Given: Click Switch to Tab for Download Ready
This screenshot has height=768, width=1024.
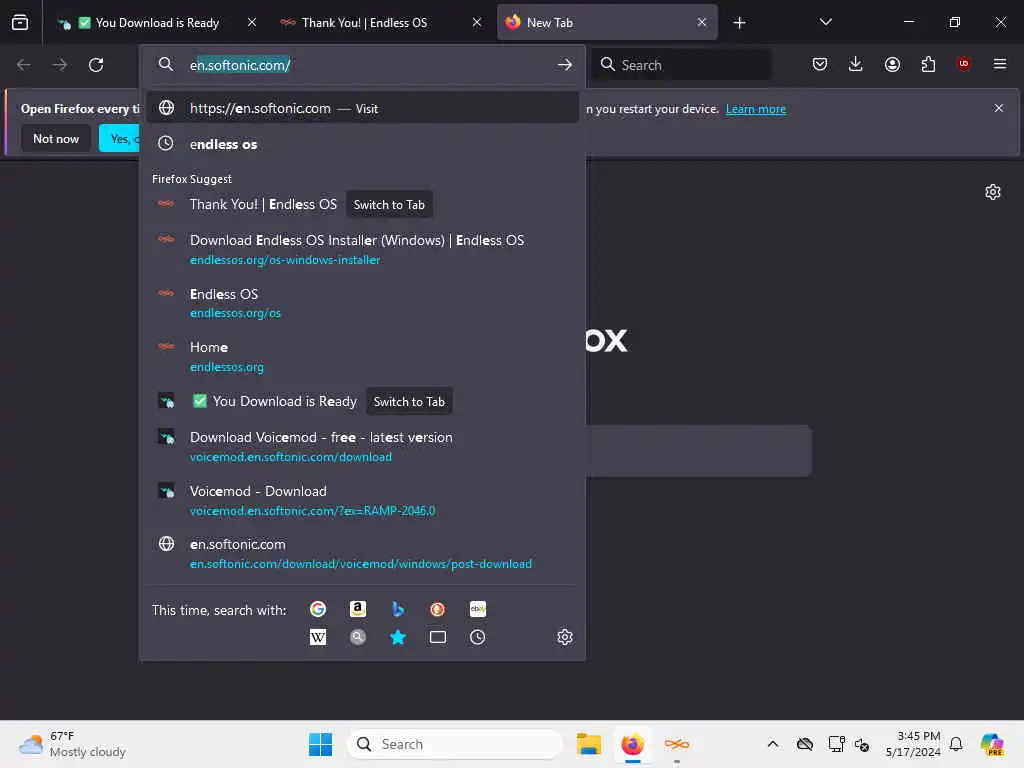Looking at the screenshot, I should [409, 402].
